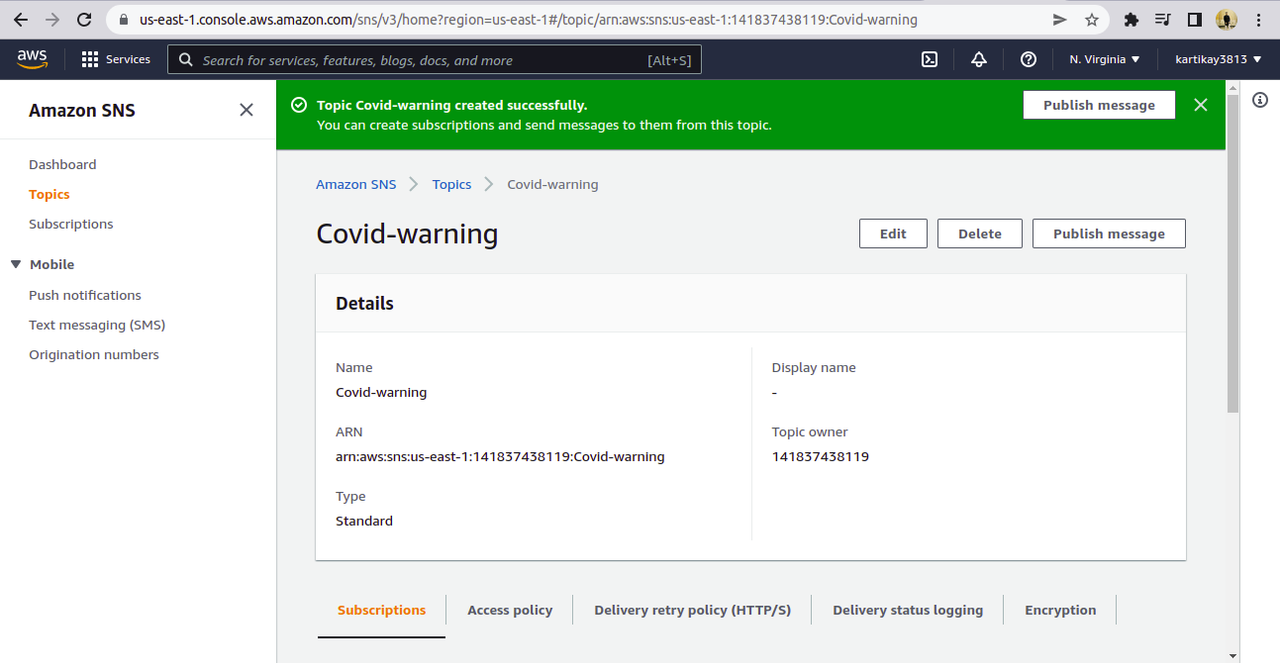Click the Amazon SNS sidebar title

click(x=82, y=110)
